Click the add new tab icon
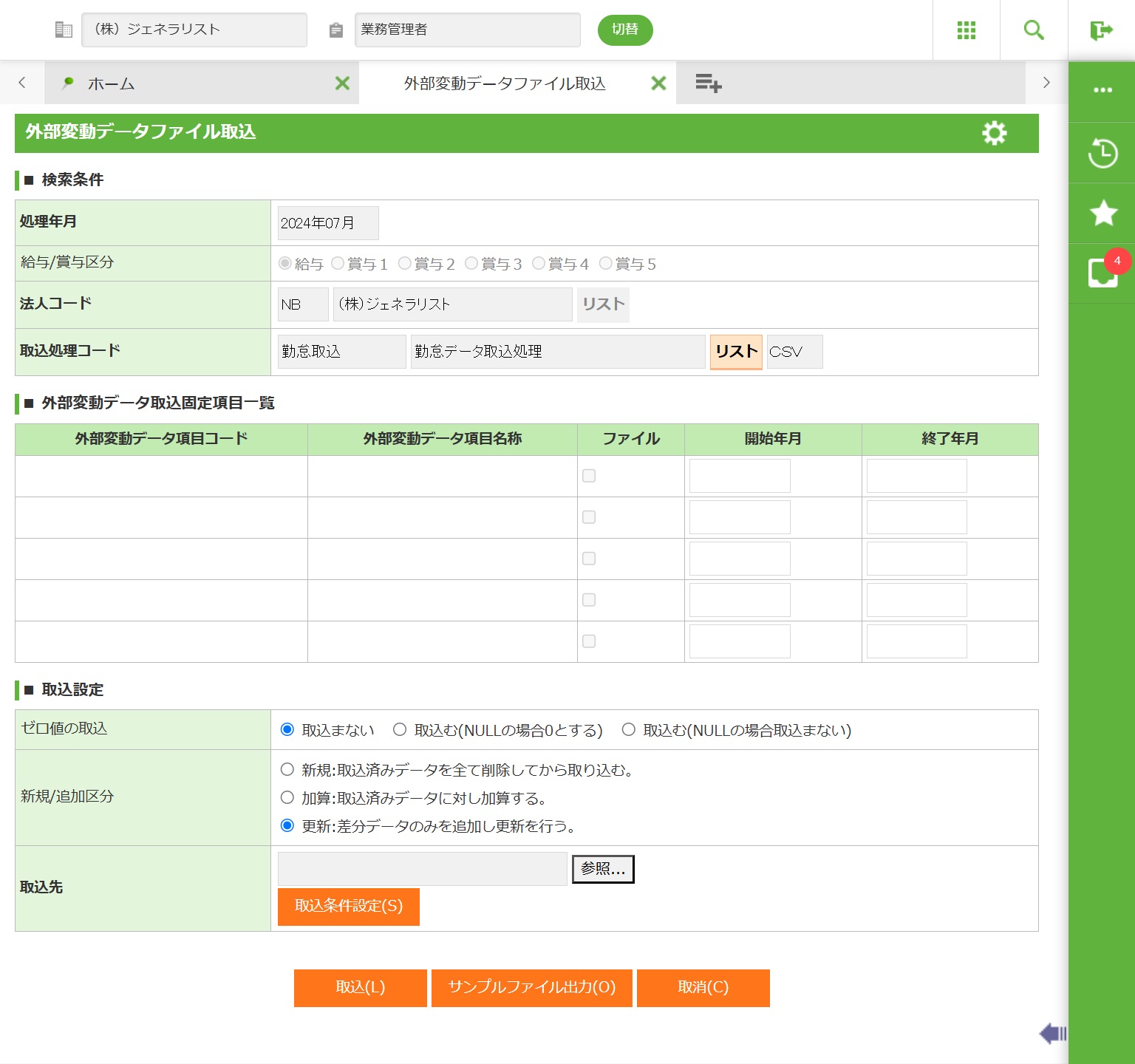The image size is (1135, 1064). click(708, 83)
